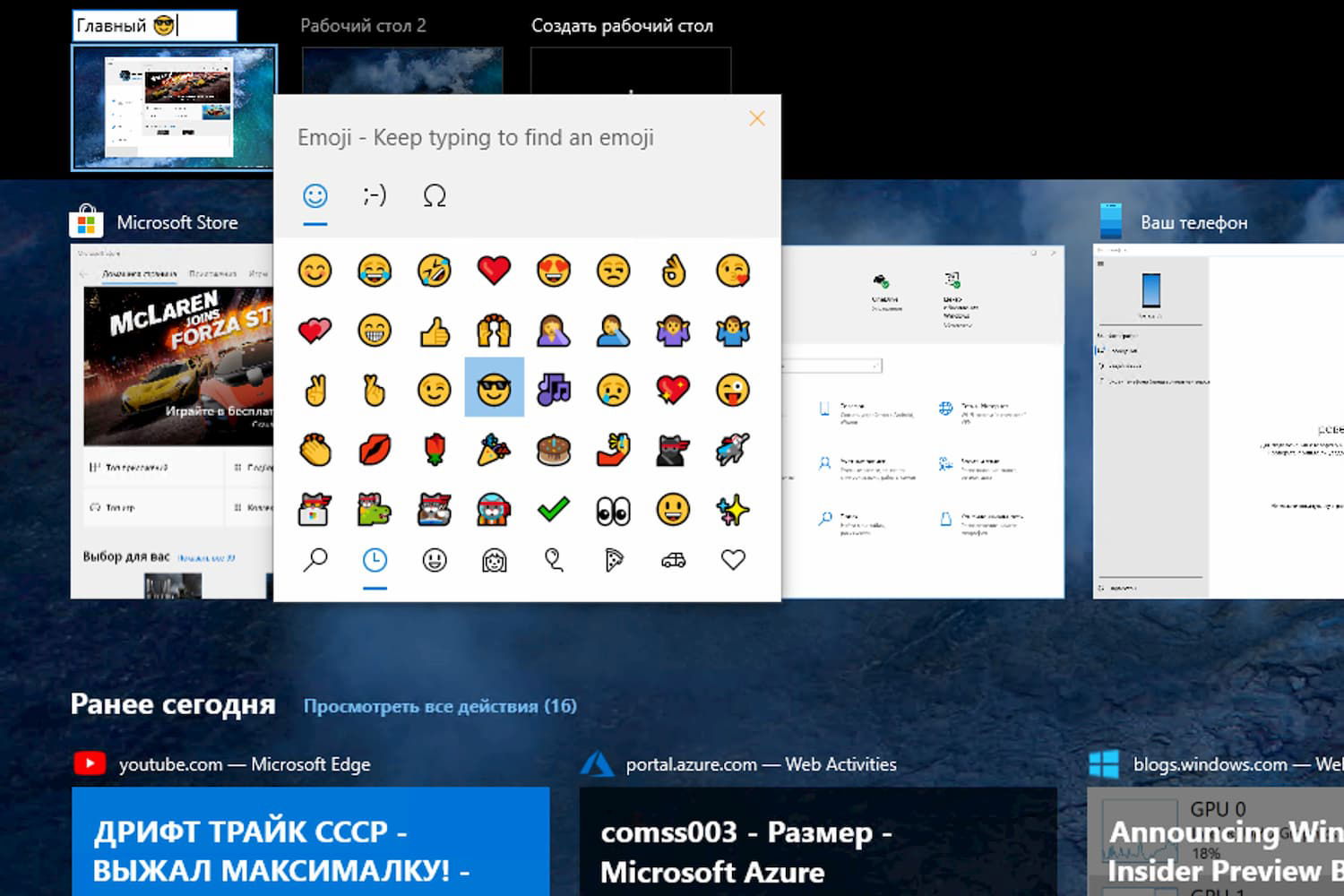Click Создать рабочий стол to add desktop
This screenshot has width=1344, height=896.
[631, 71]
